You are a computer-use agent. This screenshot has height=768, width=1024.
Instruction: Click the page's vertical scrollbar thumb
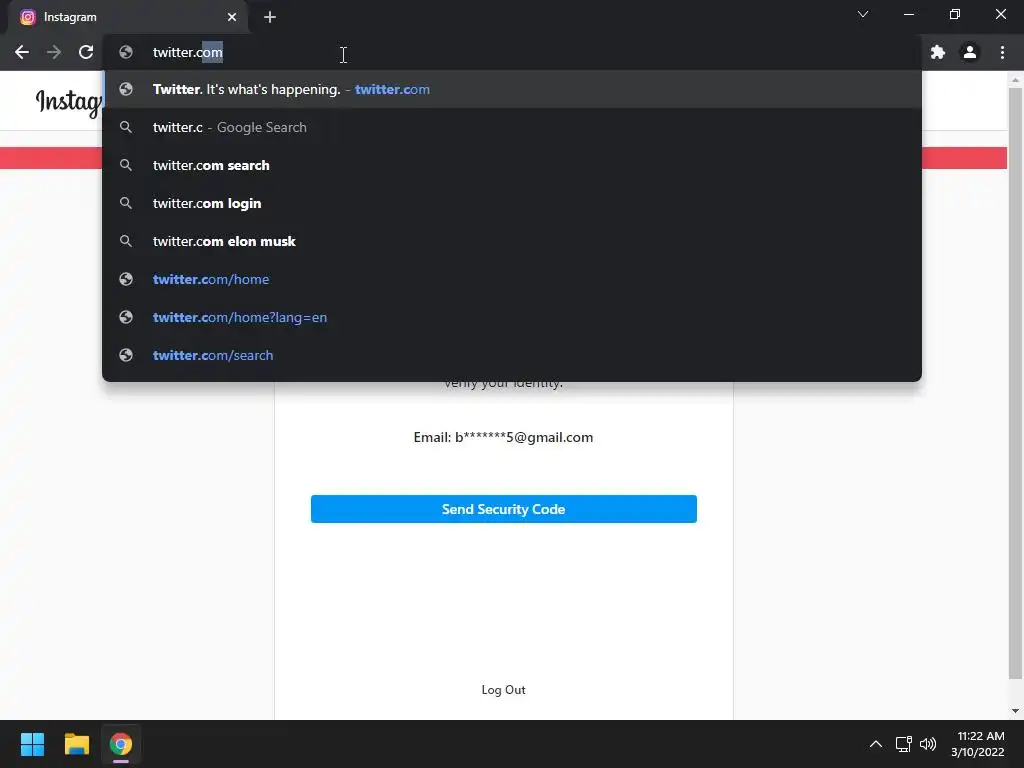(x=1015, y=382)
